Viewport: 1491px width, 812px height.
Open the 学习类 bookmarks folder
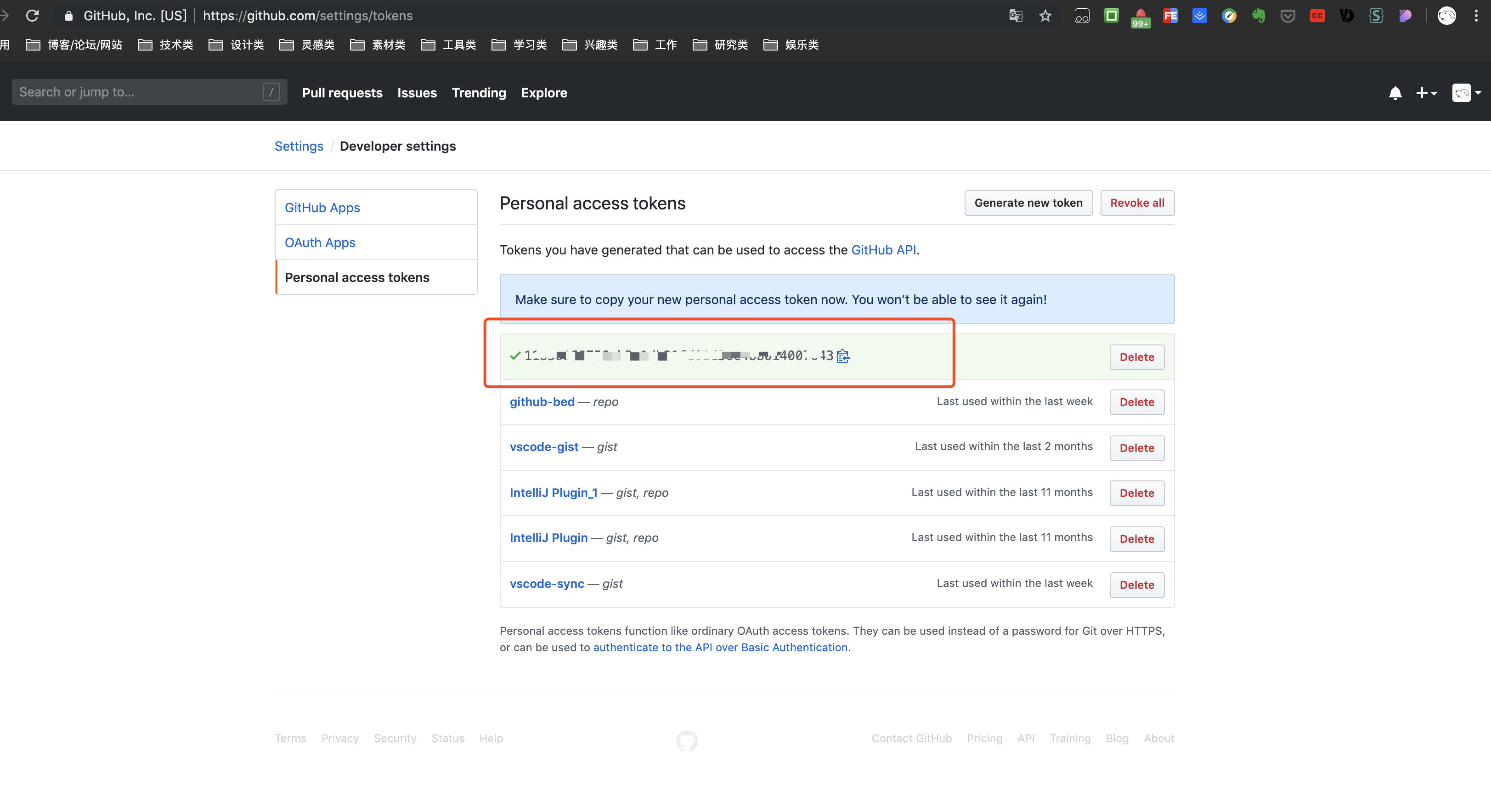tap(519, 45)
